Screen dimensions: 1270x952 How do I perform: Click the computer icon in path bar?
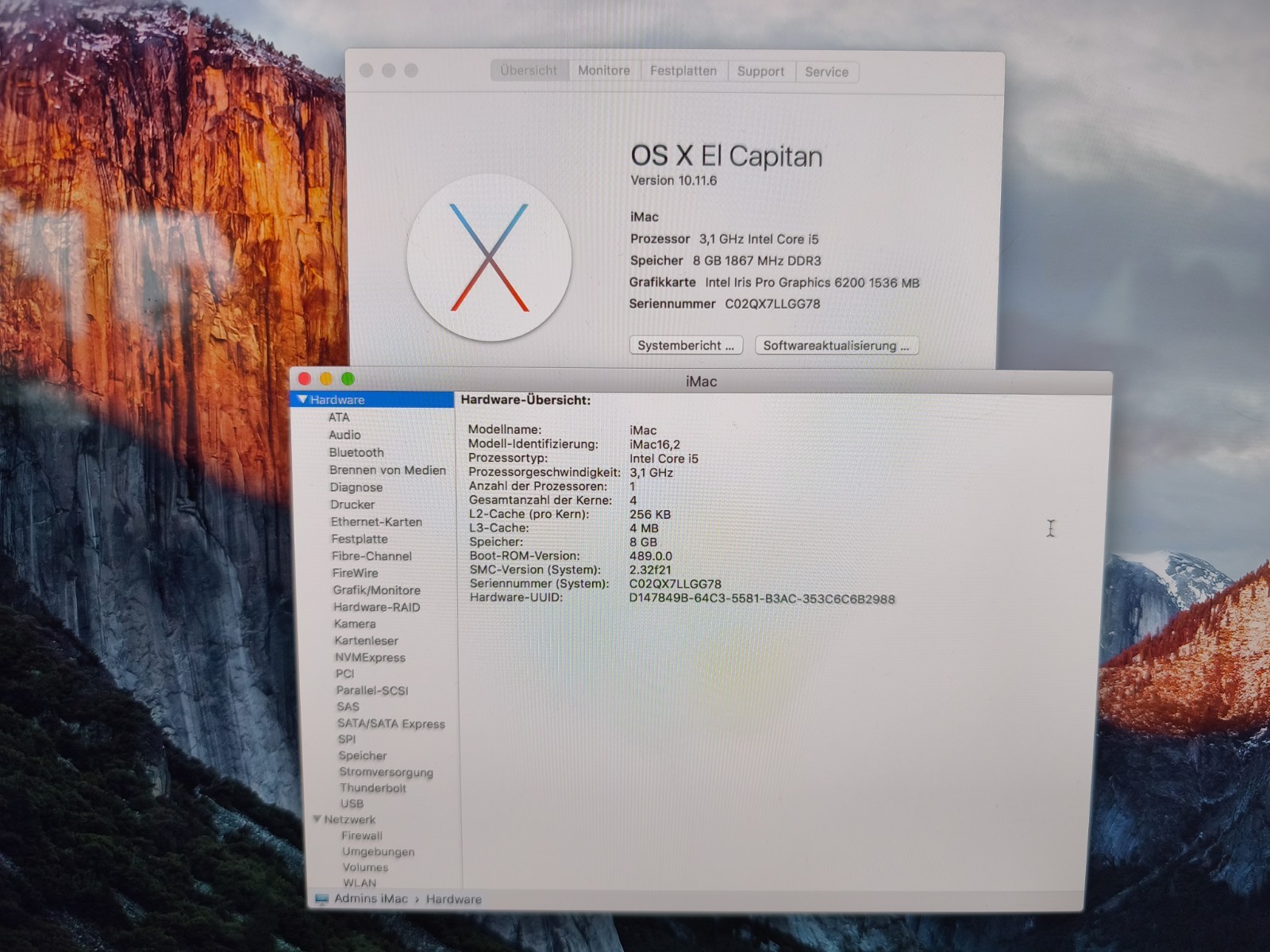tap(321, 899)
